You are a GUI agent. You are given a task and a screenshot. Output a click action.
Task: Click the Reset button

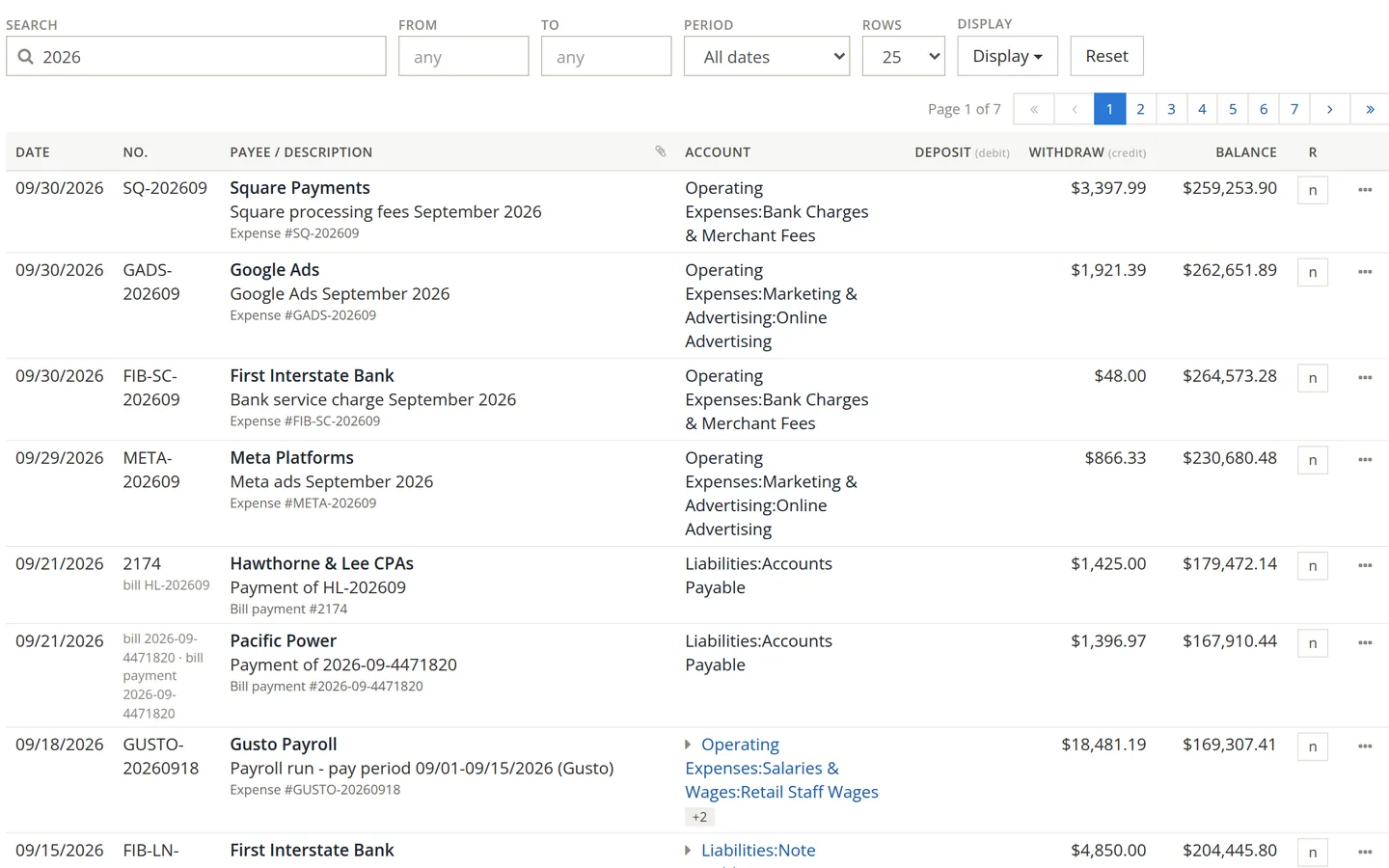pos(1106,56)
